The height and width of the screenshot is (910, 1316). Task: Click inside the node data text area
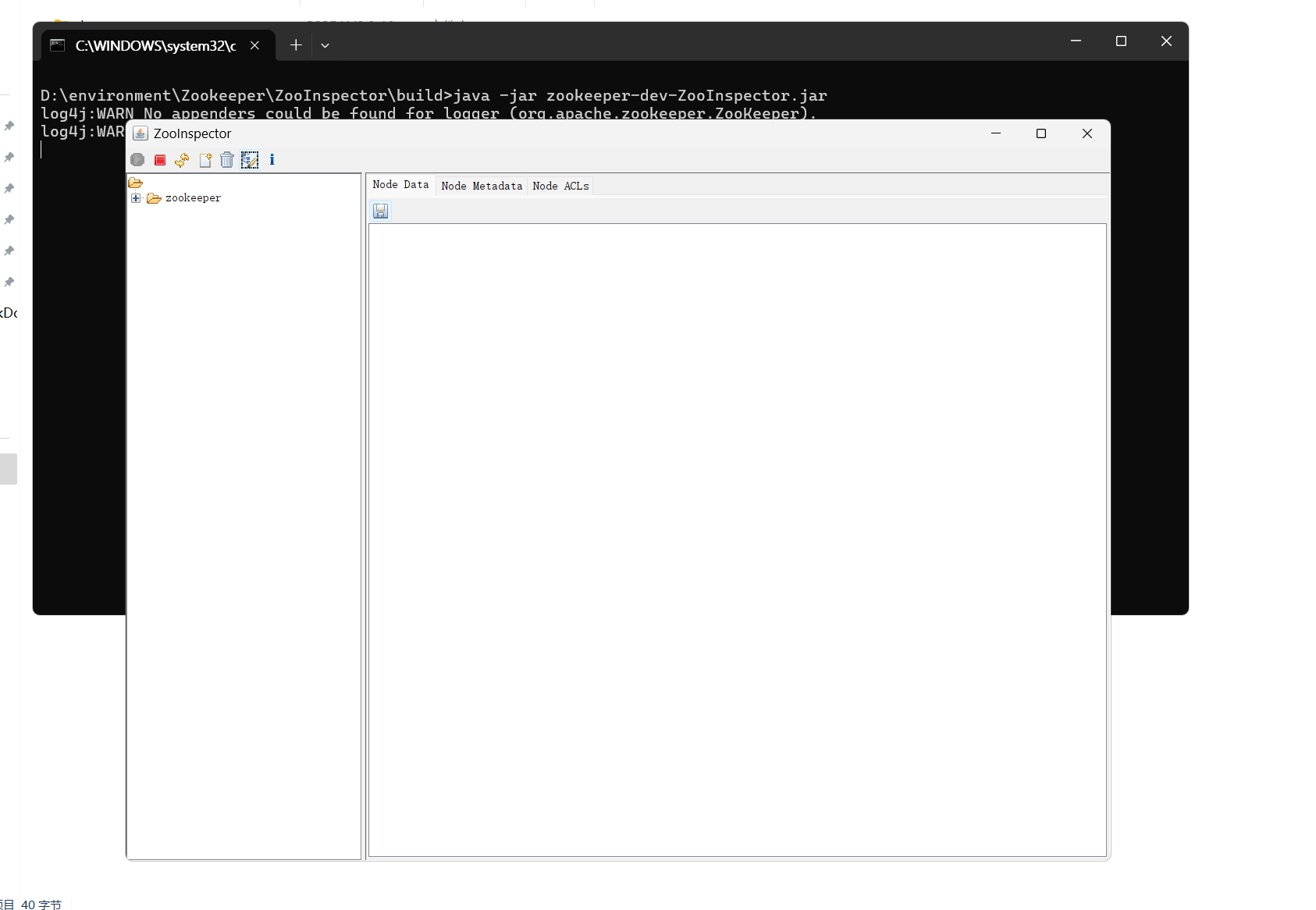pyautogui.click(x=737, y=539)
